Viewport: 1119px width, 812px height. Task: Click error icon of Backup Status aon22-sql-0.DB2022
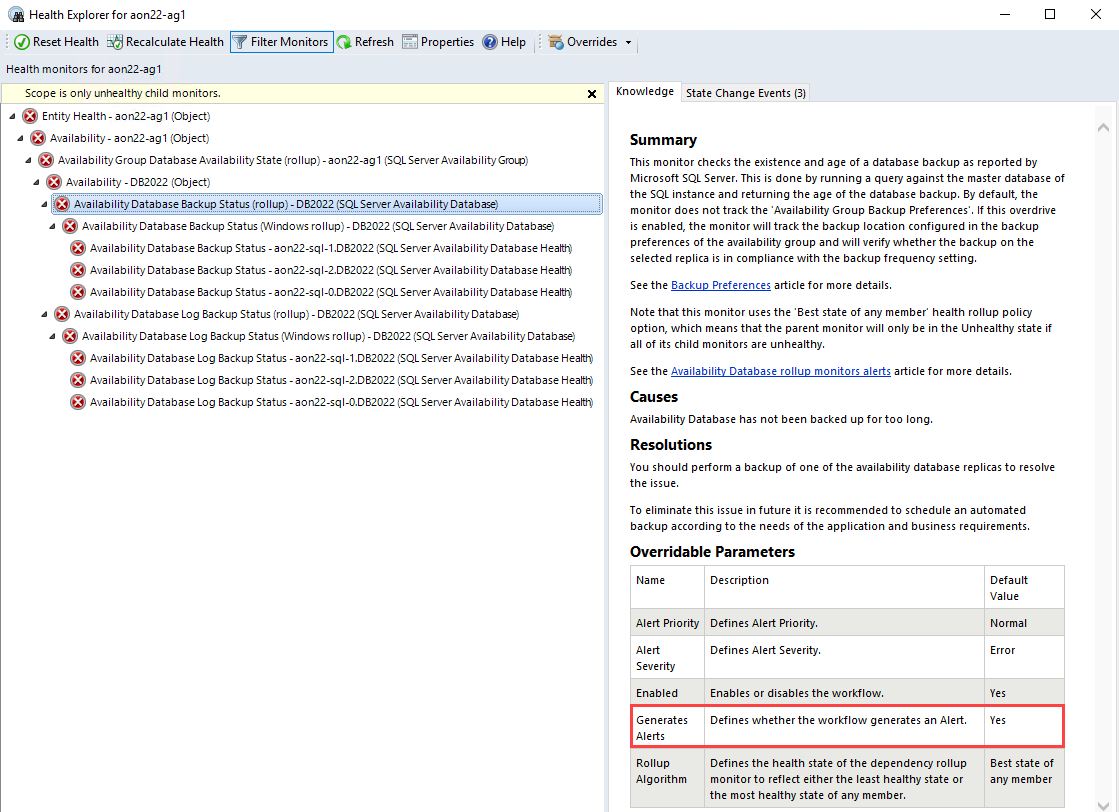78,293
